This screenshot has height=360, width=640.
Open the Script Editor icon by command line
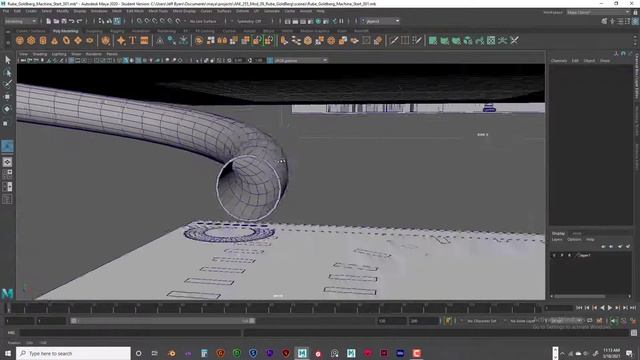pos(634,333)
